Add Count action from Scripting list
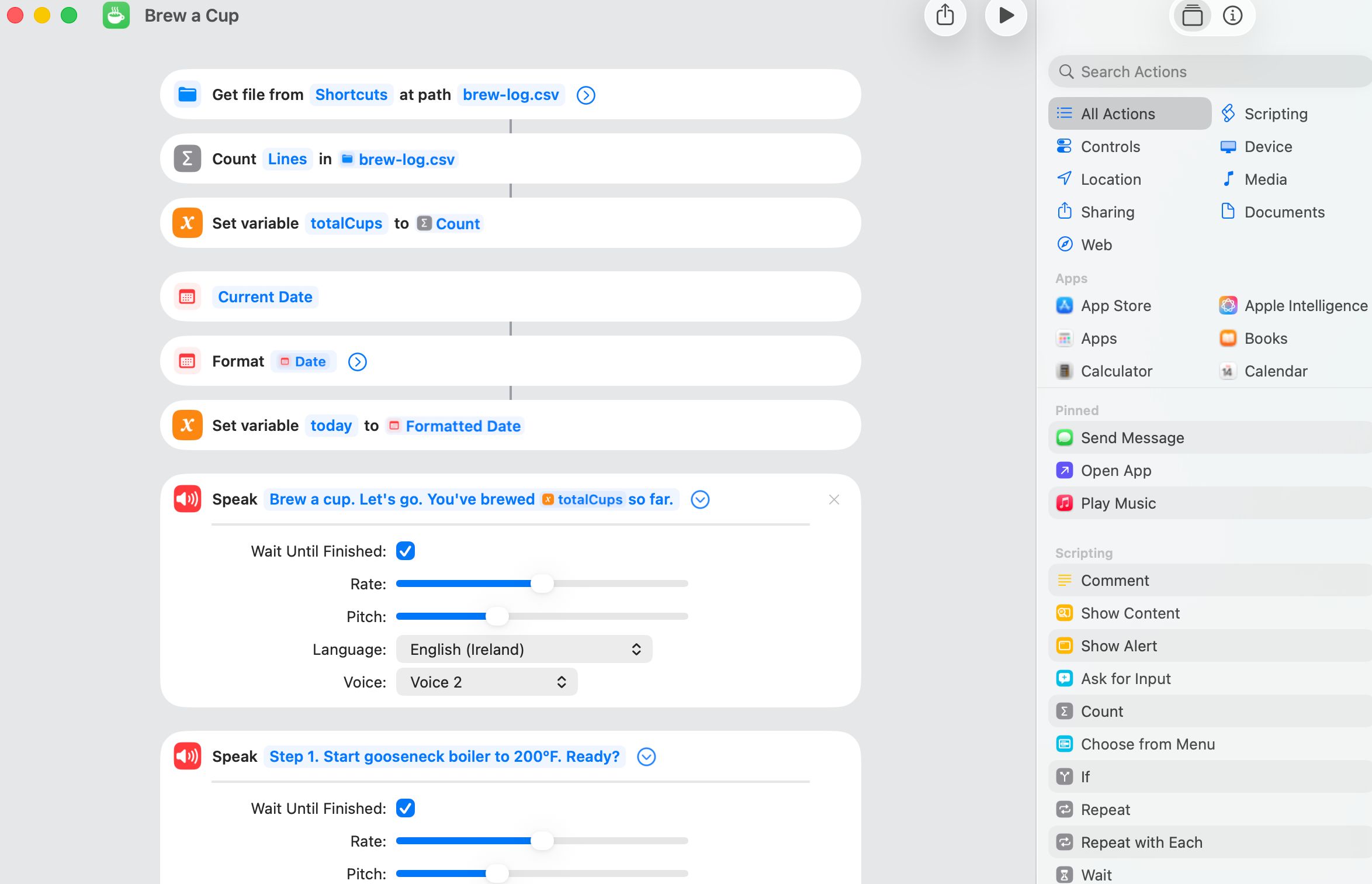 1210,712
